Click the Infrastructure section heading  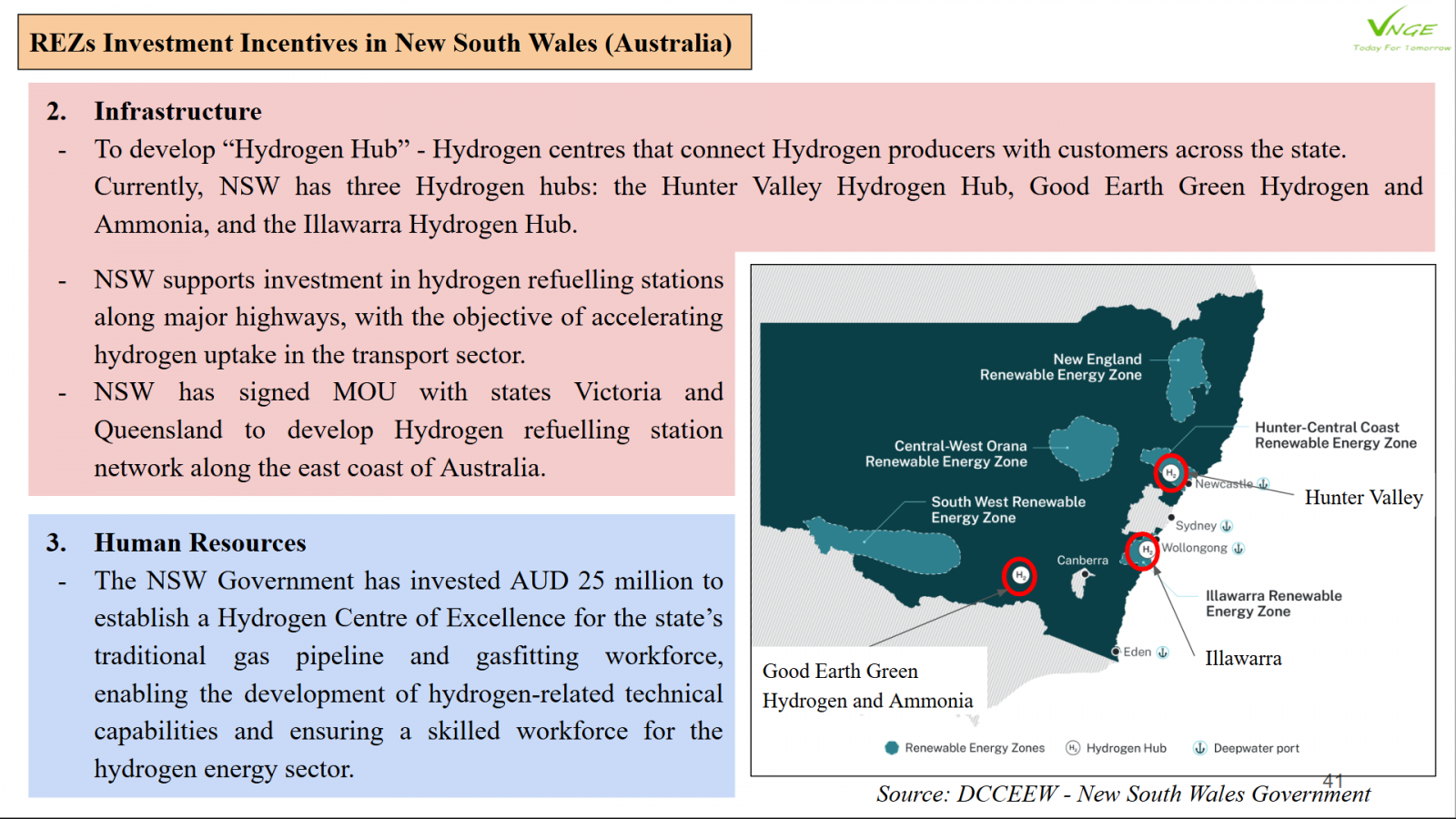point(177,111)
